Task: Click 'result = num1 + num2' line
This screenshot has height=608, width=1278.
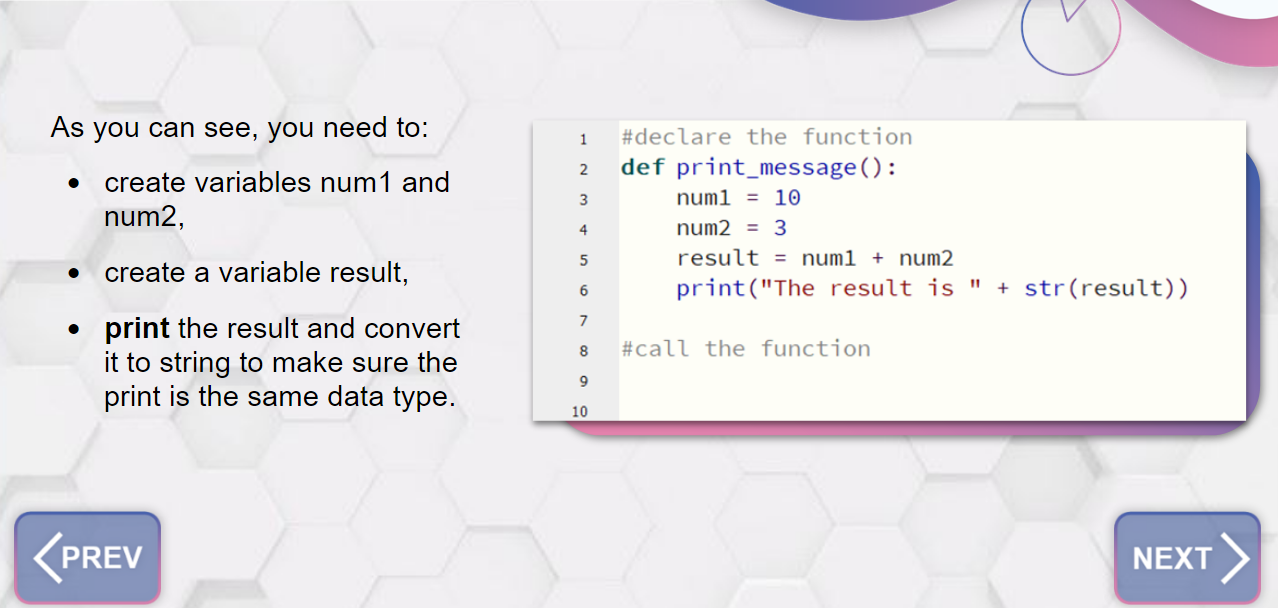Action: click(x=815, y=258)
